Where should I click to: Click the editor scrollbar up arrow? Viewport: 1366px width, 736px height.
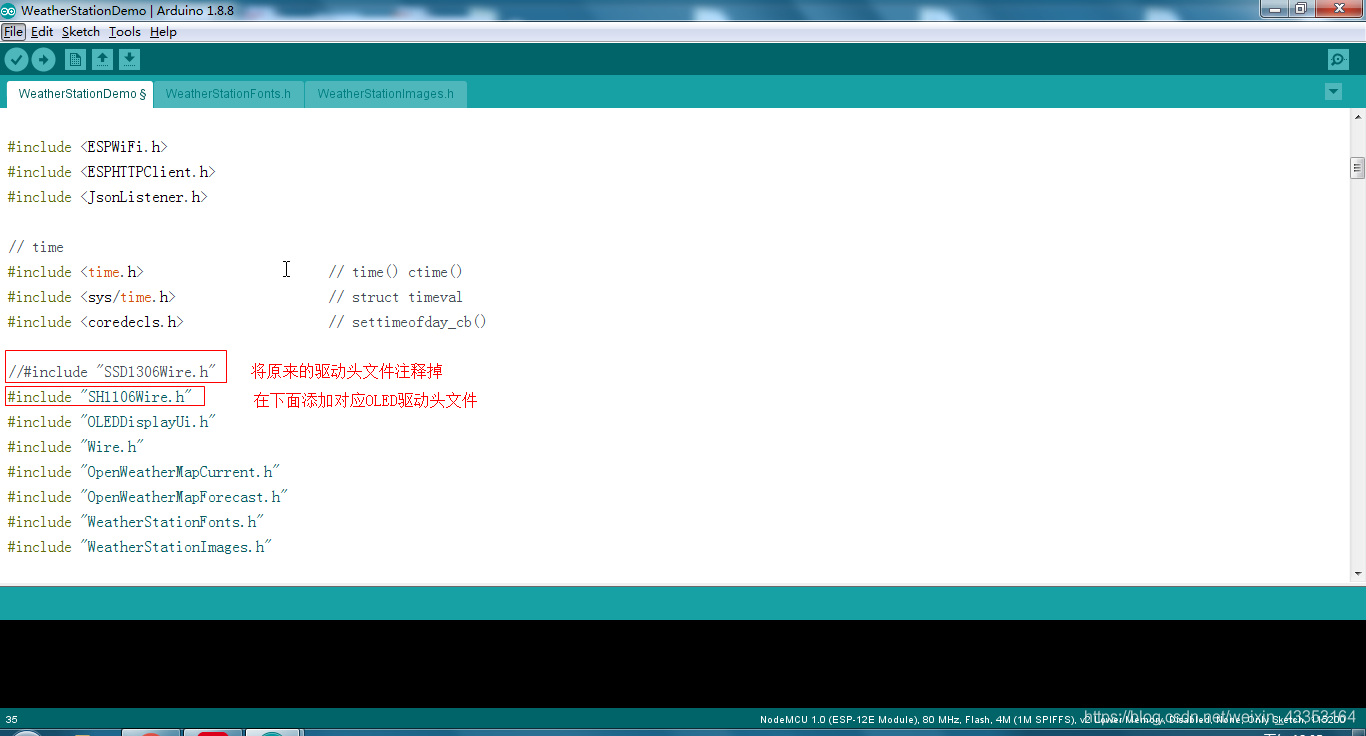click(x=1357, y=119)
